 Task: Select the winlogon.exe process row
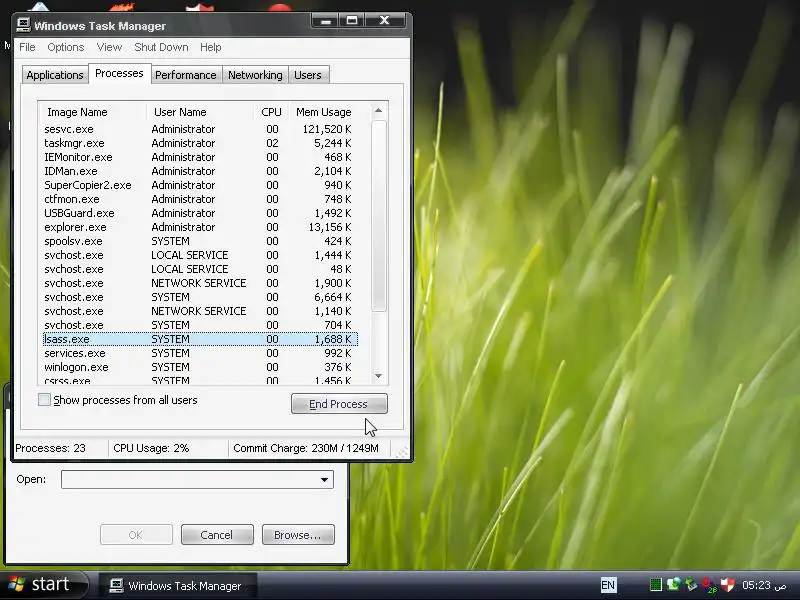tap(200, 367)
